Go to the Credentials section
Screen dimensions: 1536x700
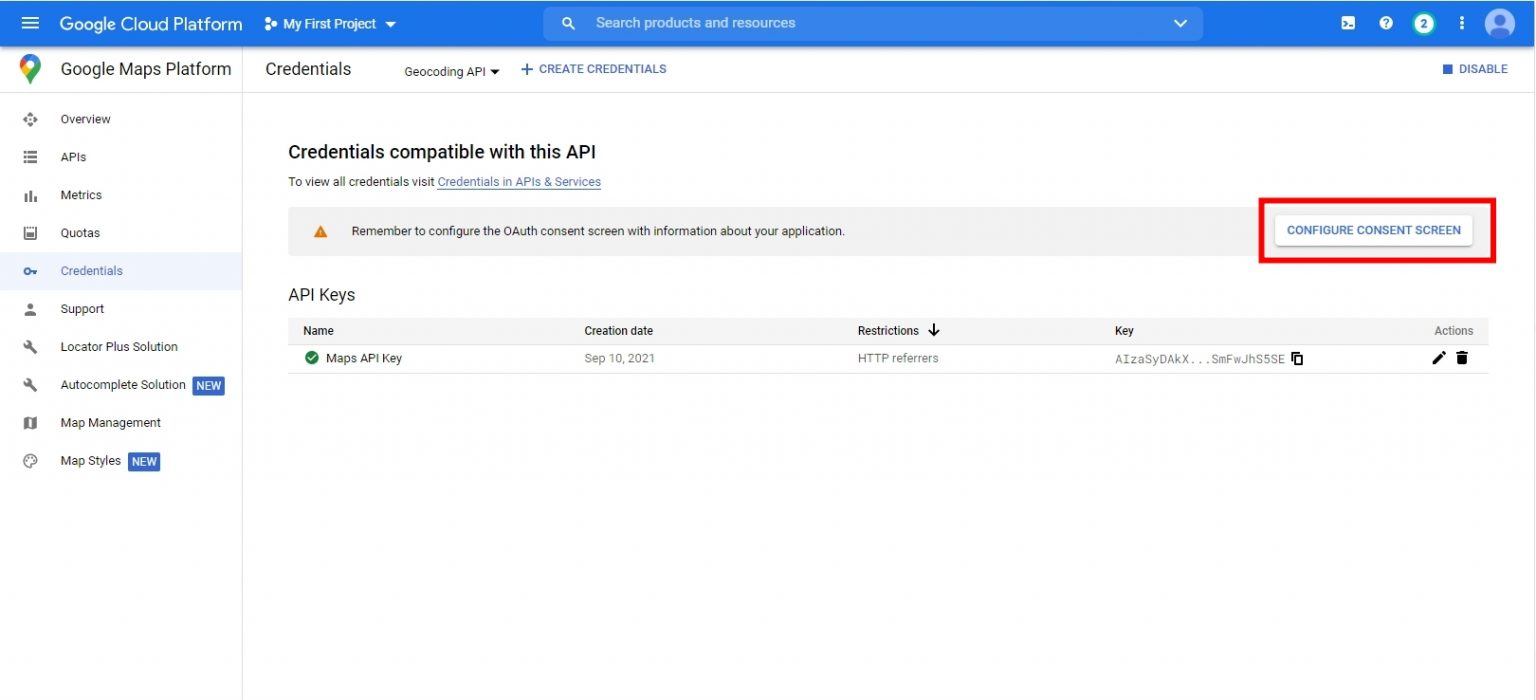point(91,270)
